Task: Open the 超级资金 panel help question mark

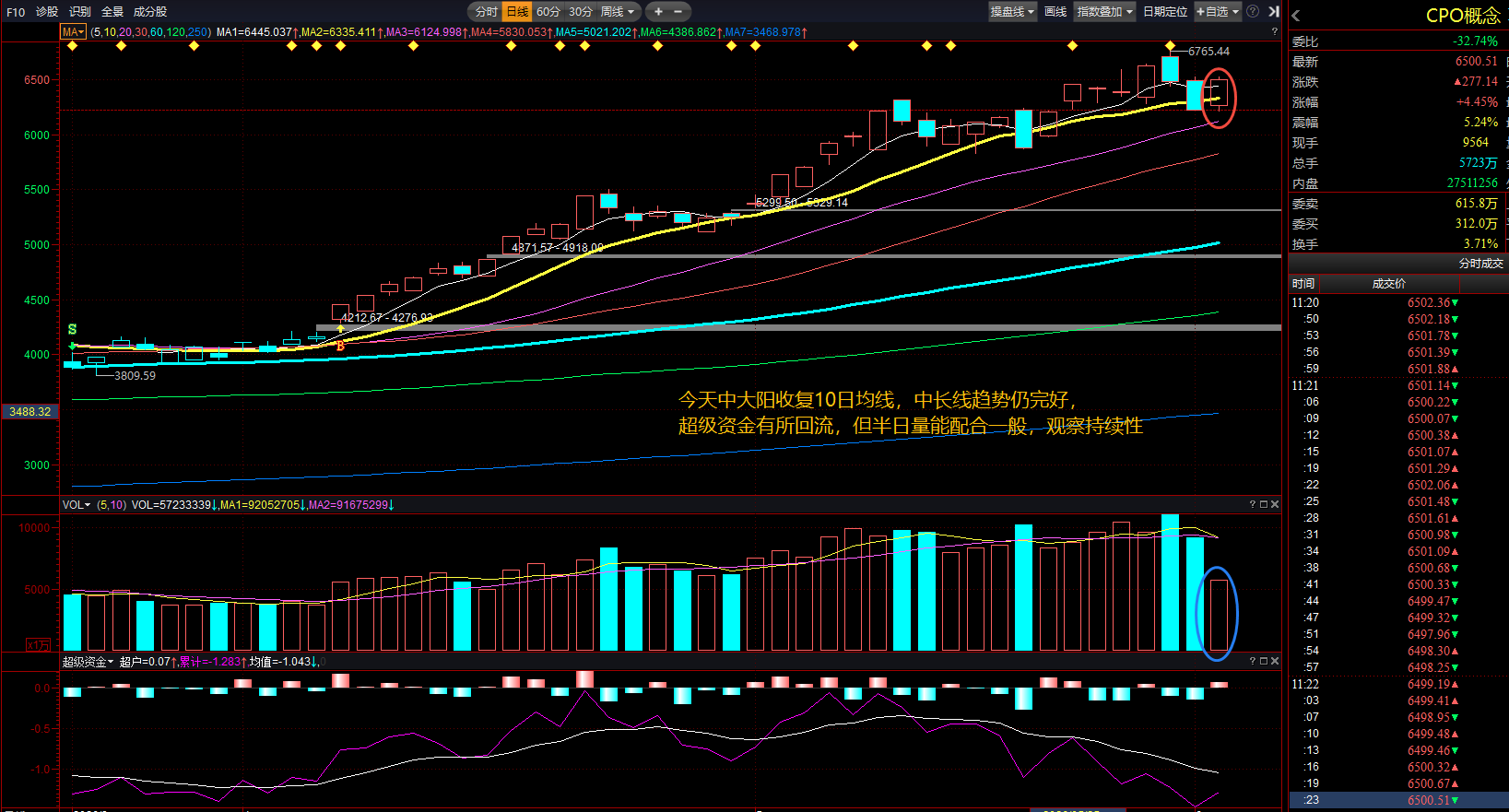Action: coord(1253,662)
